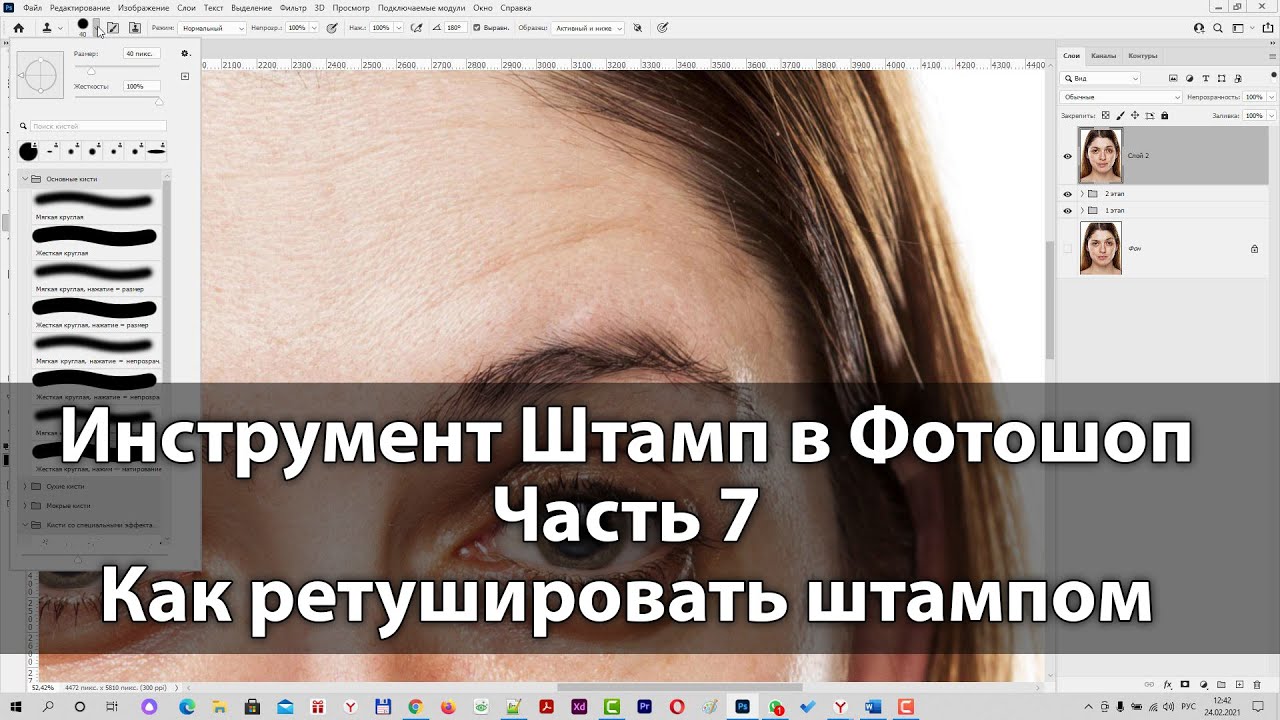Lock image pixels brush icon

tap(1119, 116)
